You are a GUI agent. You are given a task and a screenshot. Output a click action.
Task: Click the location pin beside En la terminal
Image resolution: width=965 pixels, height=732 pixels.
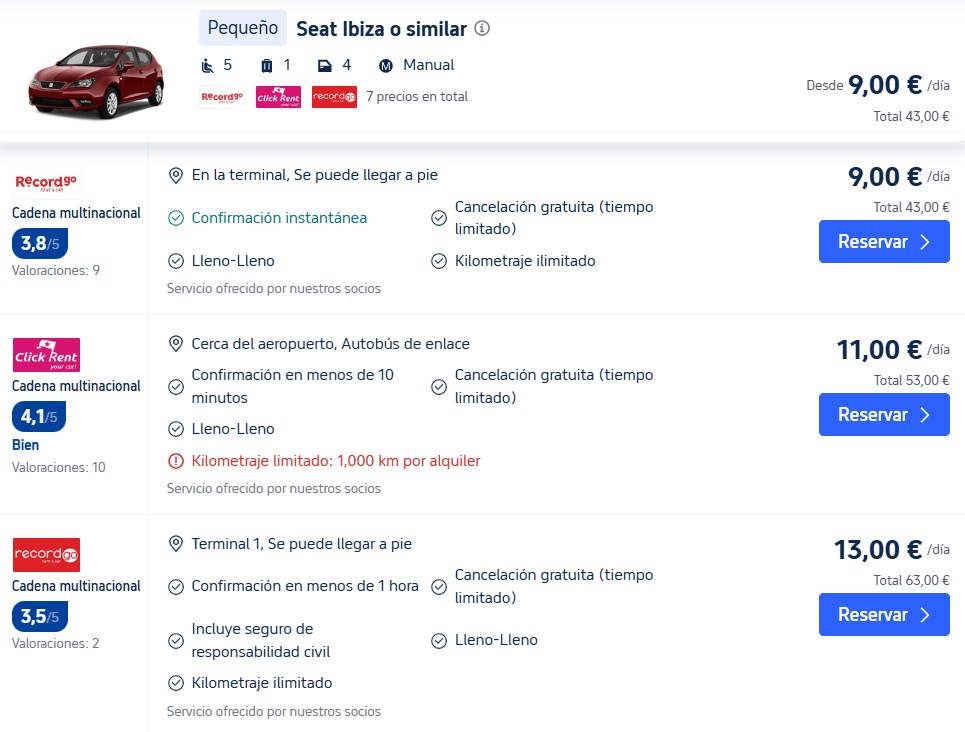[176, 175]
